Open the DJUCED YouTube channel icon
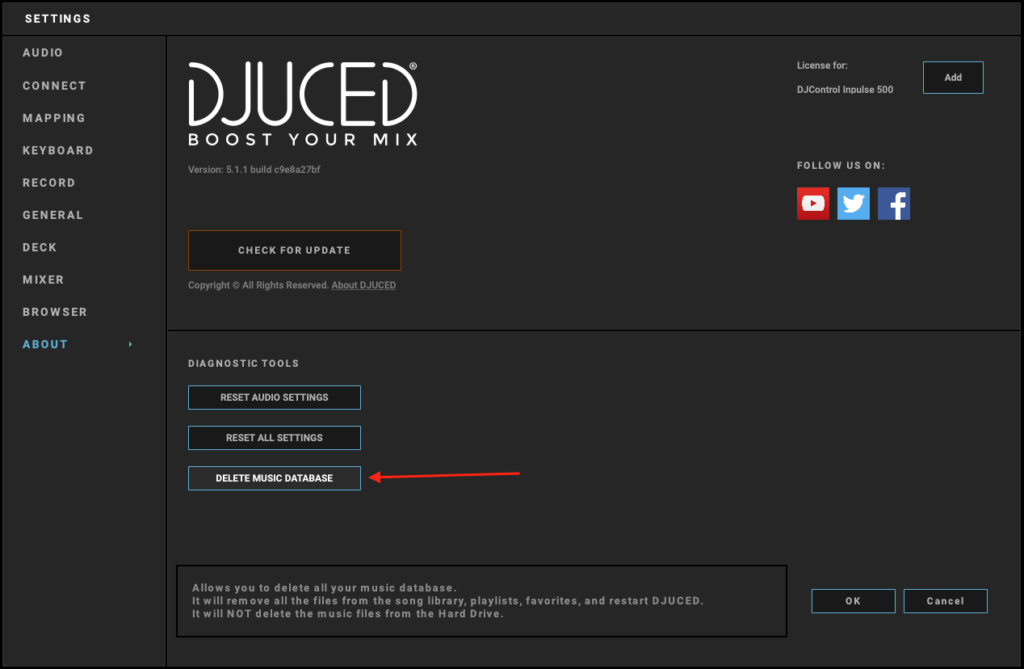 (x=813, y=204)
